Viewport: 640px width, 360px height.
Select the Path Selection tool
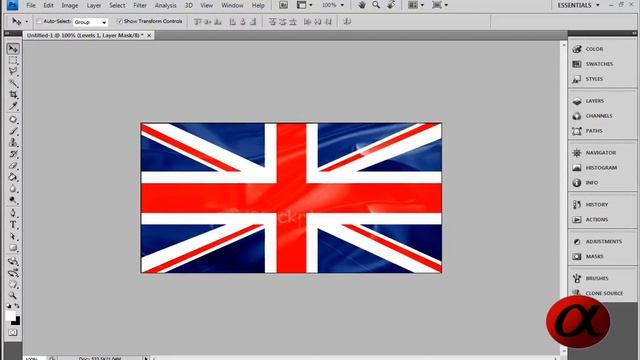pos(13,236)
